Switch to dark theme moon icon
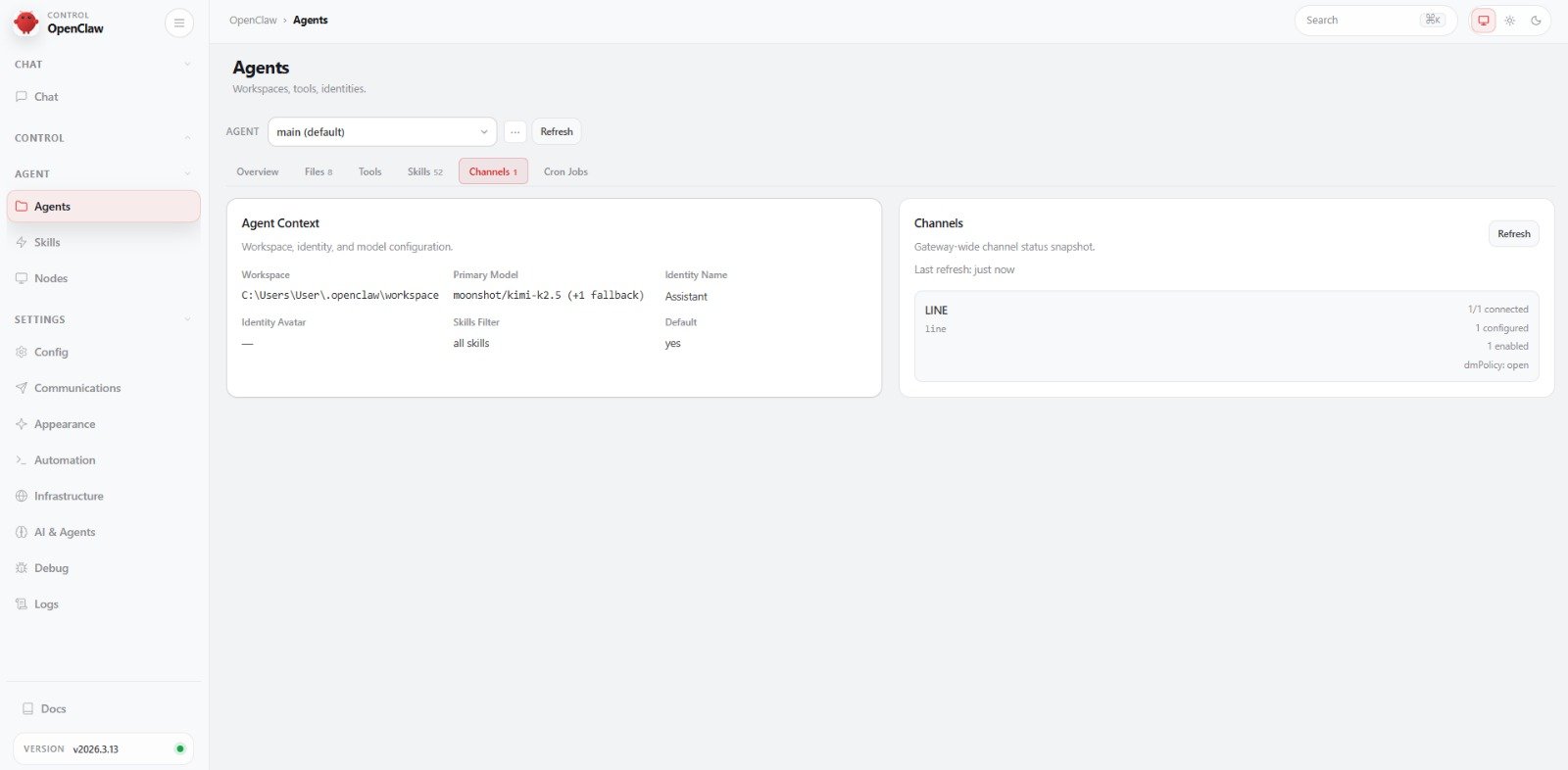Screen dimensions: 1568x770 click(1536, 21)
